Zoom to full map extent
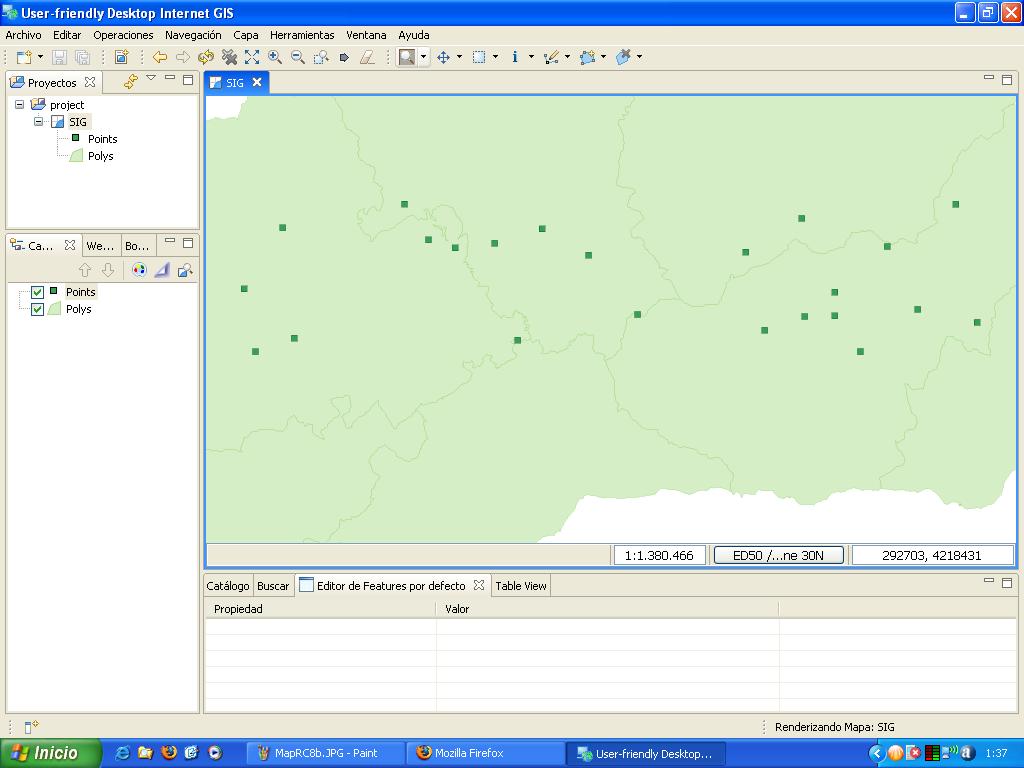This screenshot has height=768, width=1024. [x=252, y=58]
